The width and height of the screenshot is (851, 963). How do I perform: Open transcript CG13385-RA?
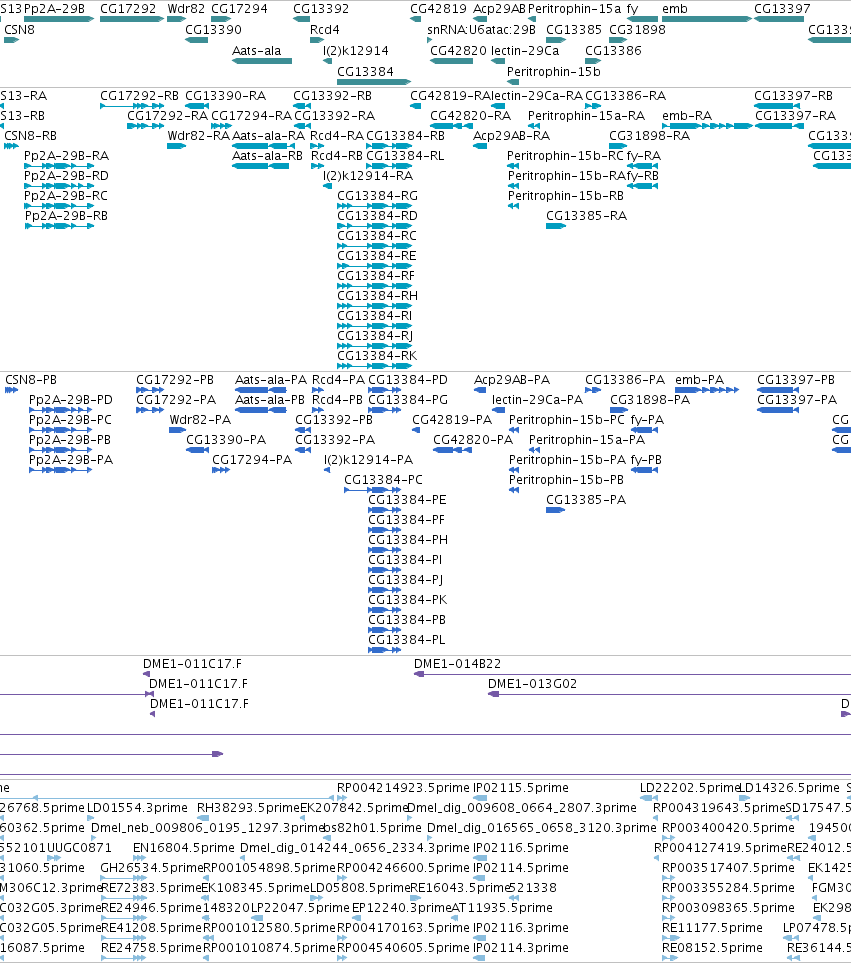pos(586,216)
